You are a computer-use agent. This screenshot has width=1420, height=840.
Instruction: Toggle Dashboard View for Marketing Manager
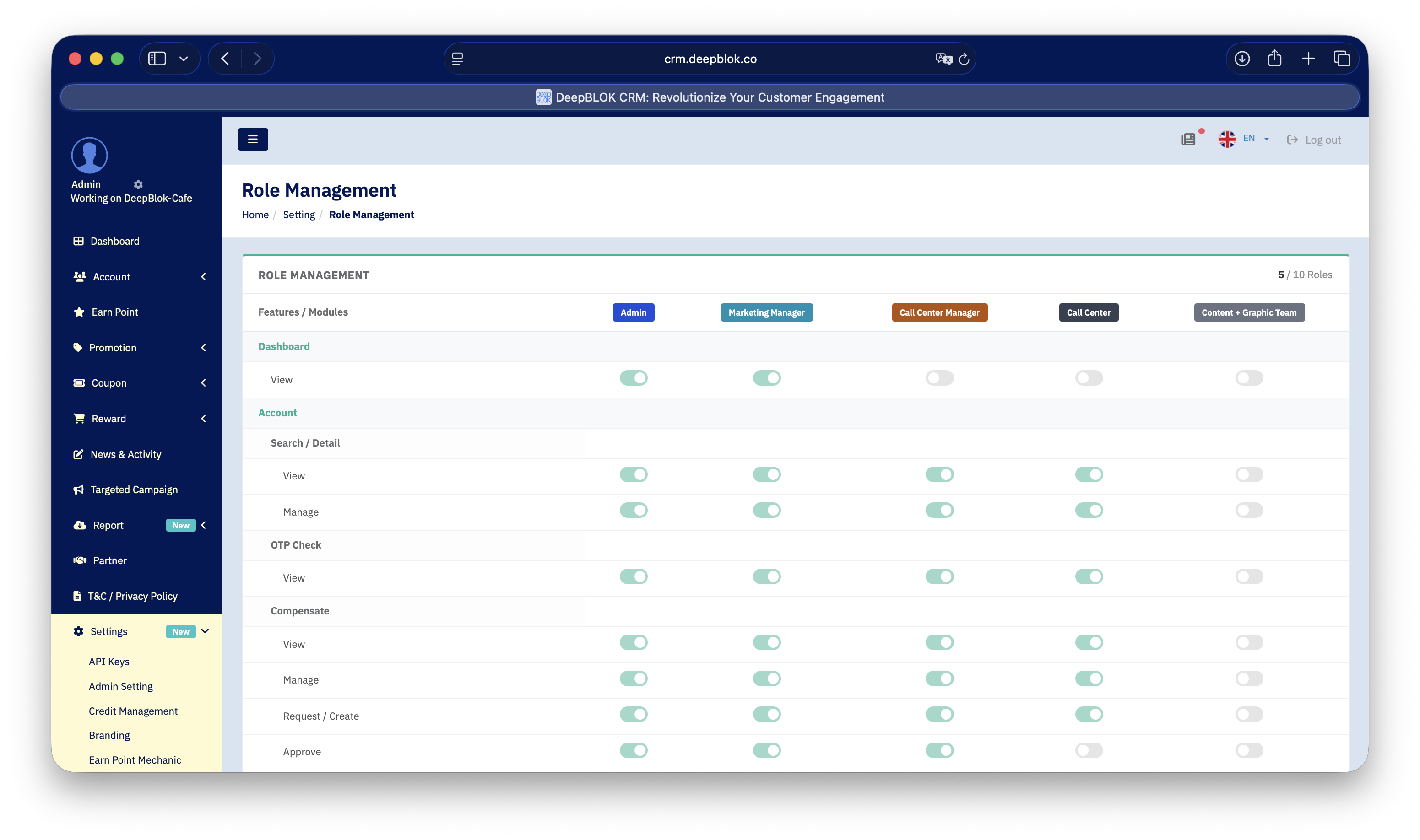click(767, 378)
